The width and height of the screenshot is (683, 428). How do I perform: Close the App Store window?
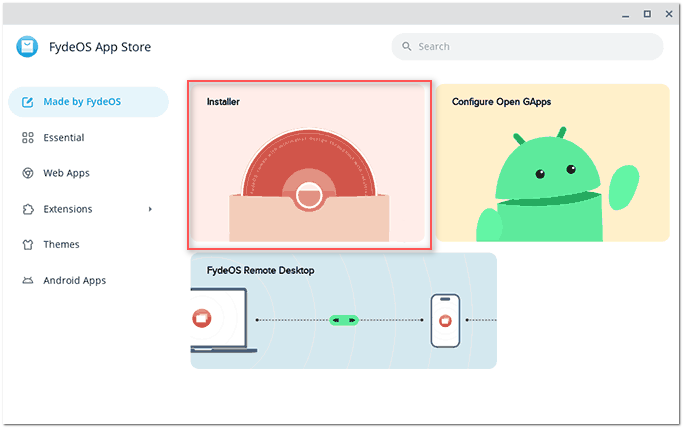pos(669,14)
